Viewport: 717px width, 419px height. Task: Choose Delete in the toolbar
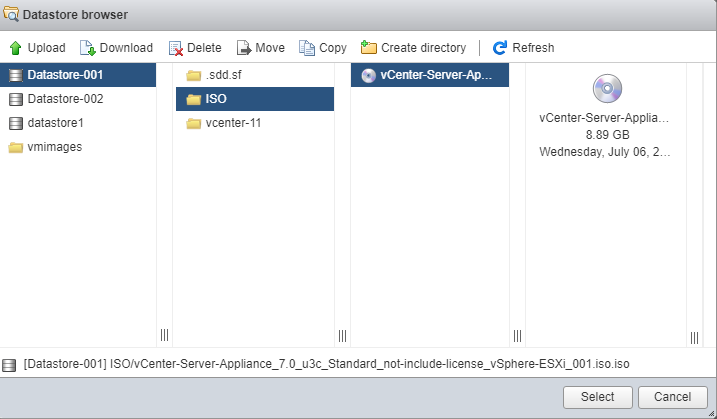point(195,48)
